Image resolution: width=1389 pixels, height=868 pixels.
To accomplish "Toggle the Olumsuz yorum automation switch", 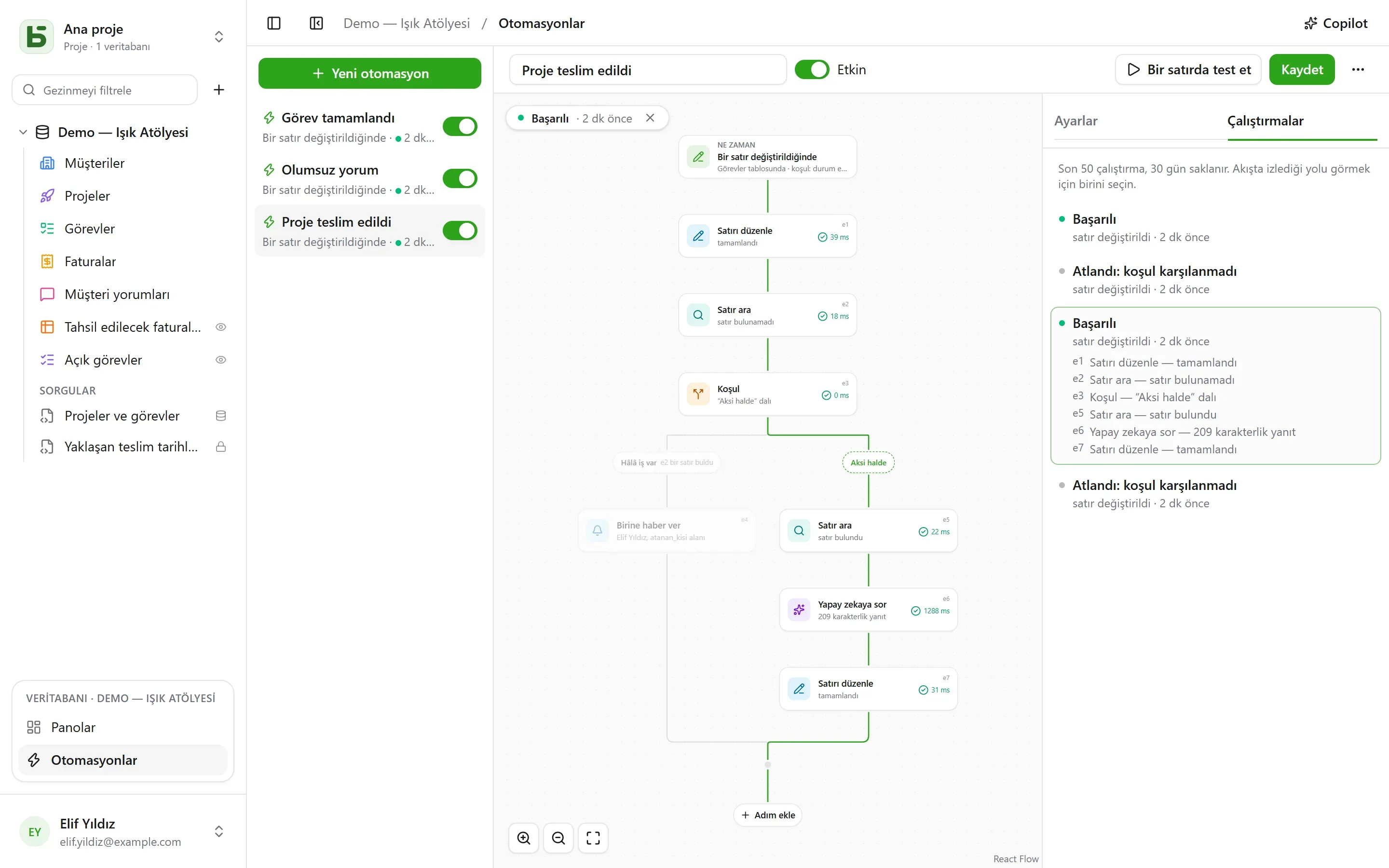I will (460, 178).
